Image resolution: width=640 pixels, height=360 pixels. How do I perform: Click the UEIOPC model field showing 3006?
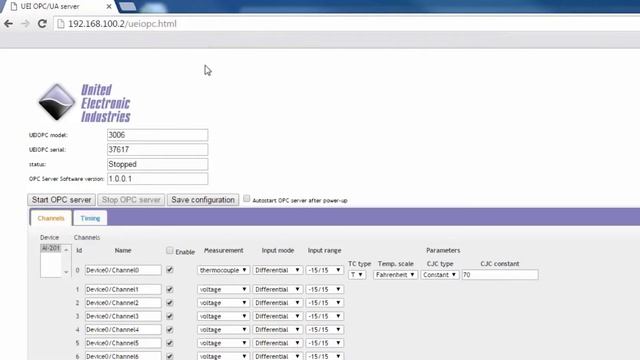158,135
